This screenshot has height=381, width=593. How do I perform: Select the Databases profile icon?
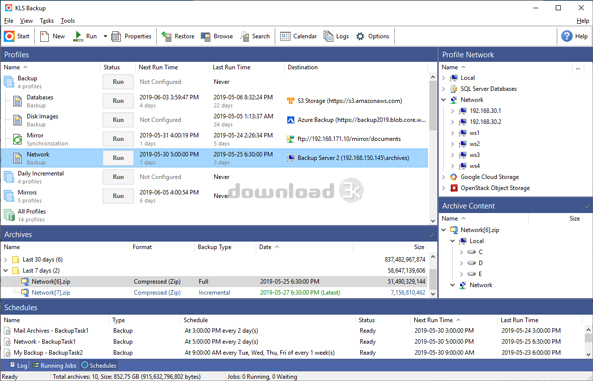pos(17,101)
